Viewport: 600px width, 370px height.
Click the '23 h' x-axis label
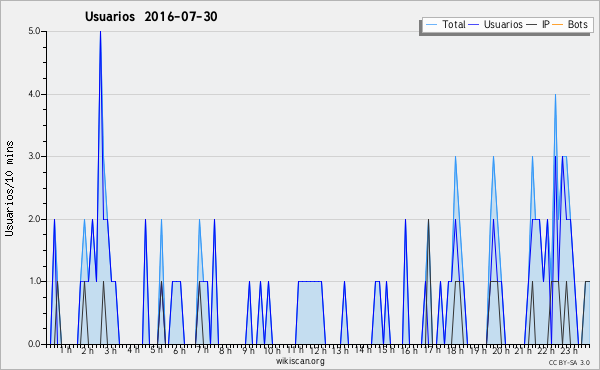point(569,350)
